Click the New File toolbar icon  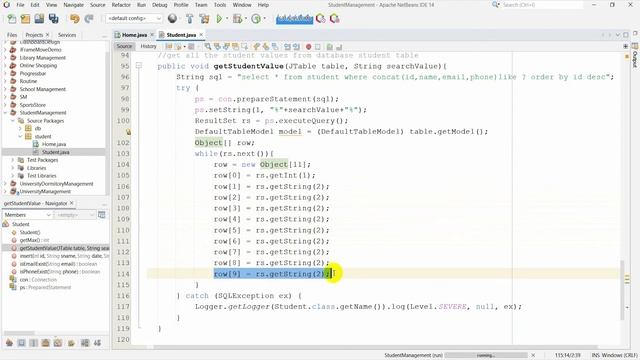(x=11, y=19)
